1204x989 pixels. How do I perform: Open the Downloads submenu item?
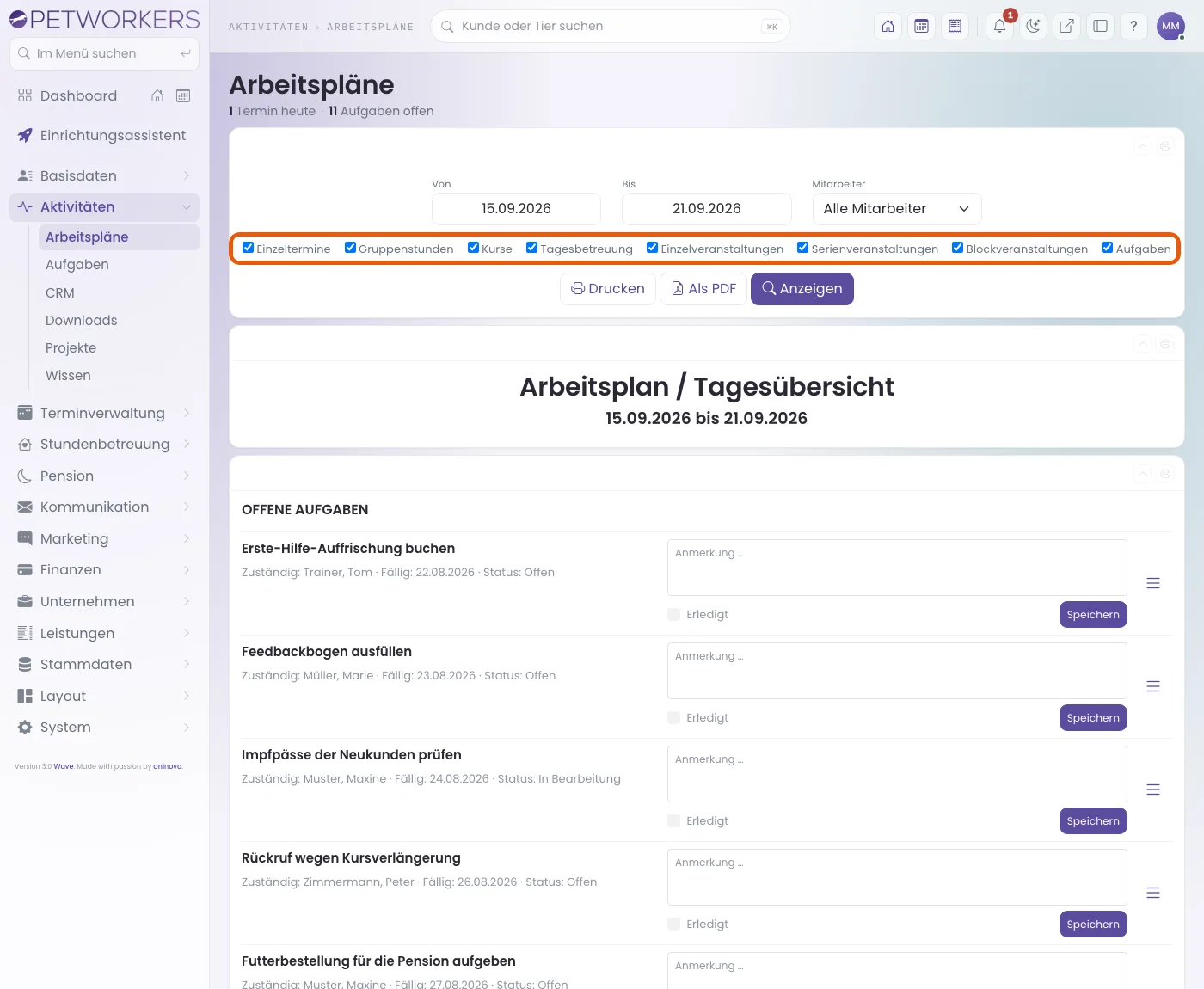(119, 320)
